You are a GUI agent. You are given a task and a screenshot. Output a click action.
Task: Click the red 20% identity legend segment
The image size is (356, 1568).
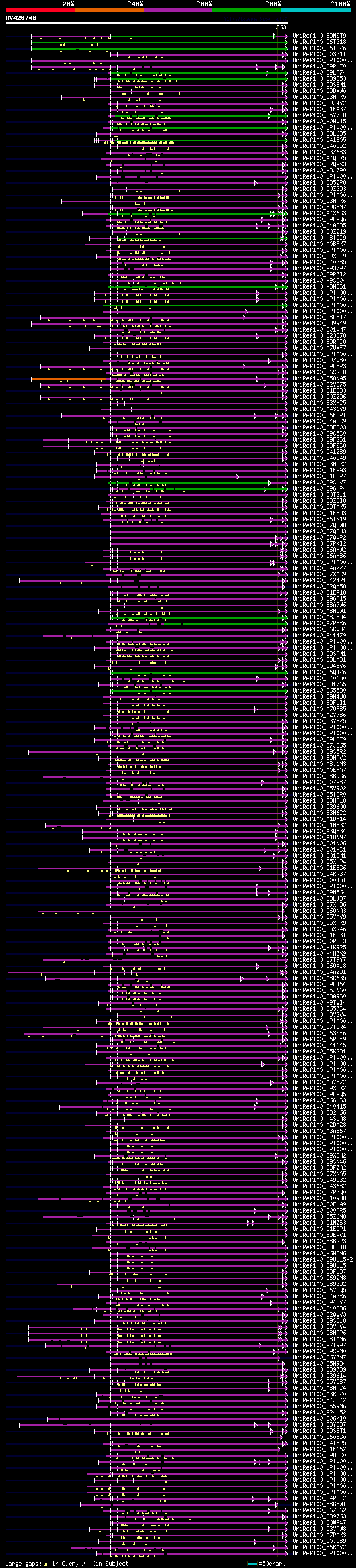39,10
